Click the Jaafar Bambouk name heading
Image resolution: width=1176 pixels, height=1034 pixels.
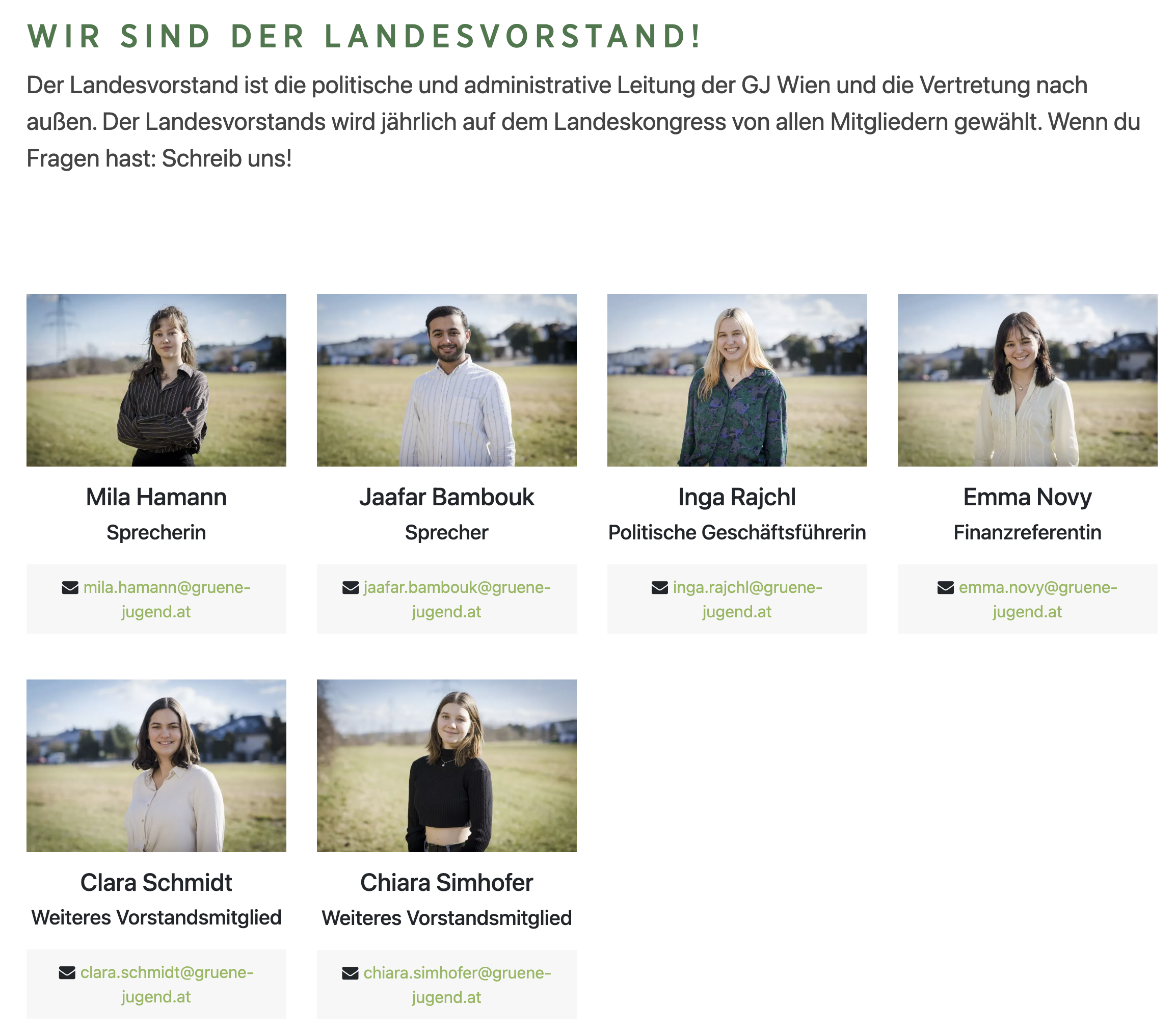pos(446,498)
